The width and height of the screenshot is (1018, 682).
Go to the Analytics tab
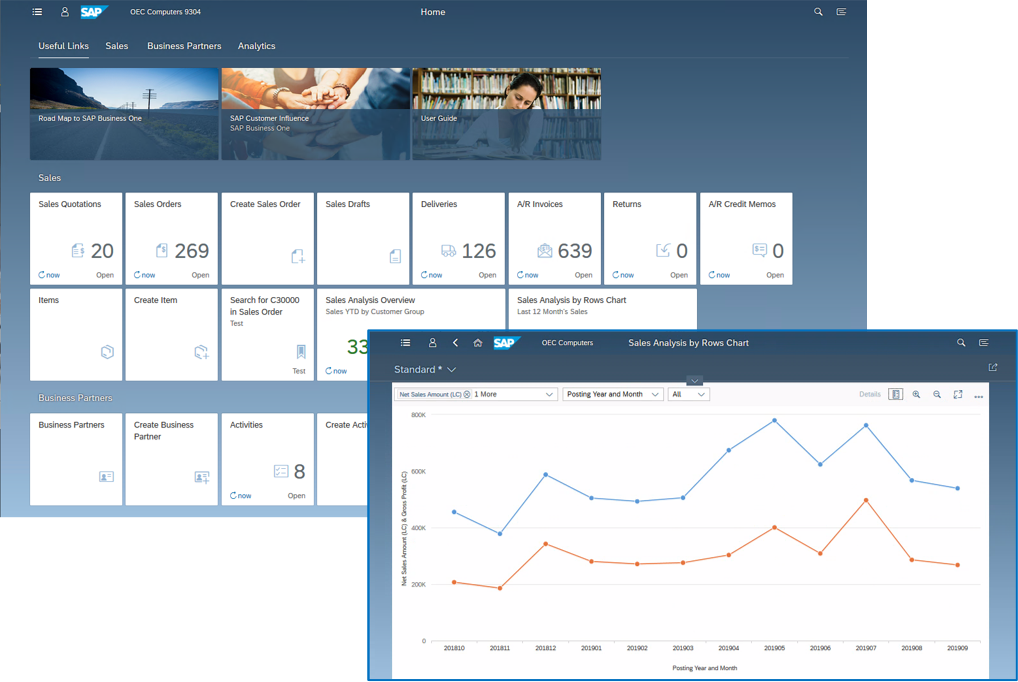(256, 46)
